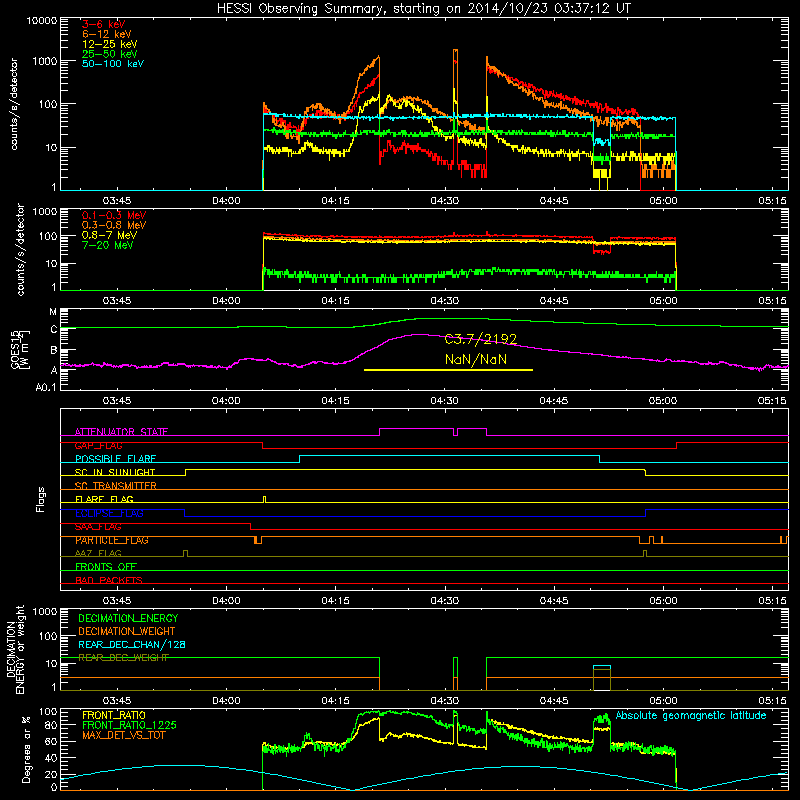Screen dimensions: 800x800
Task: Click the 'NaN/NaN' flare position label
Action: point(476,360)
